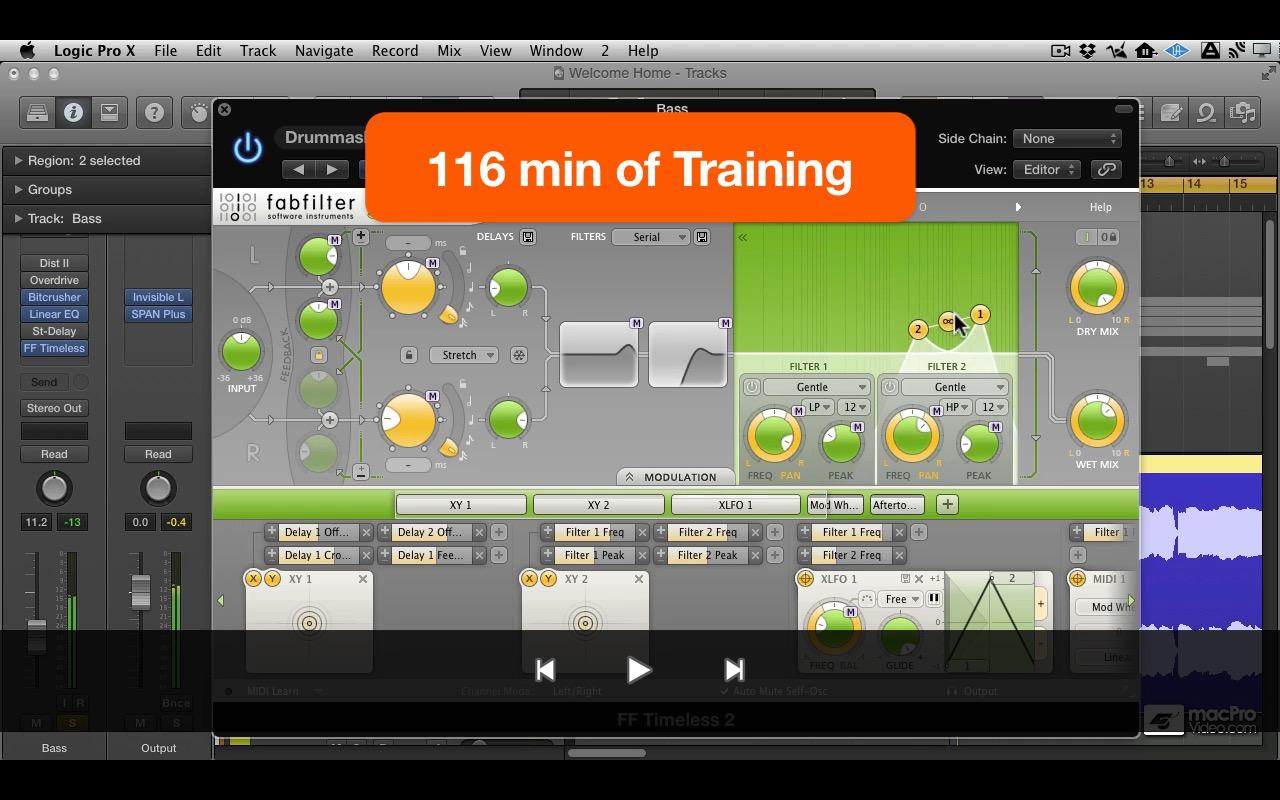Viewport: 1280px width, 800px height.
Task: Open the Filter 2 response thumbnail
Action: tap(688, 354)
